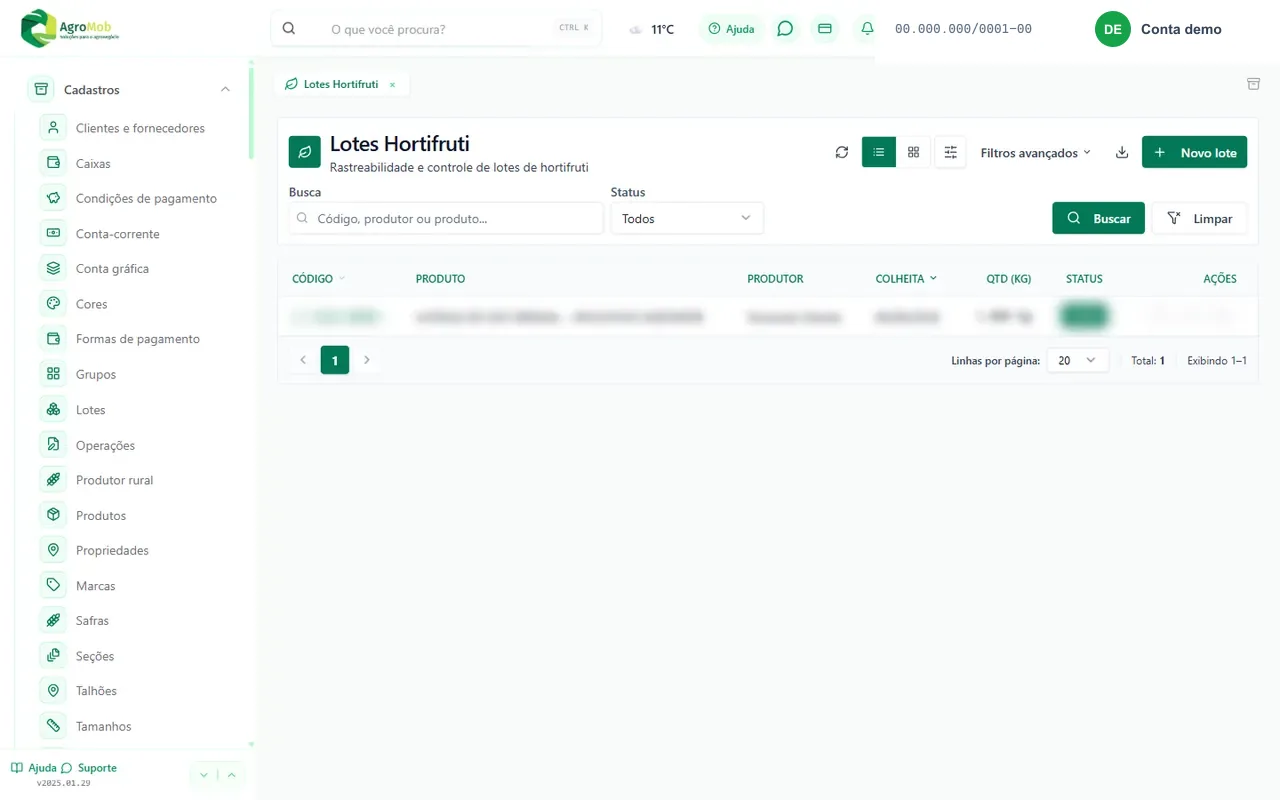Open Linhas por página 20 dropdown
The height and width of the screenshot is (800, 1280).
1077,360
